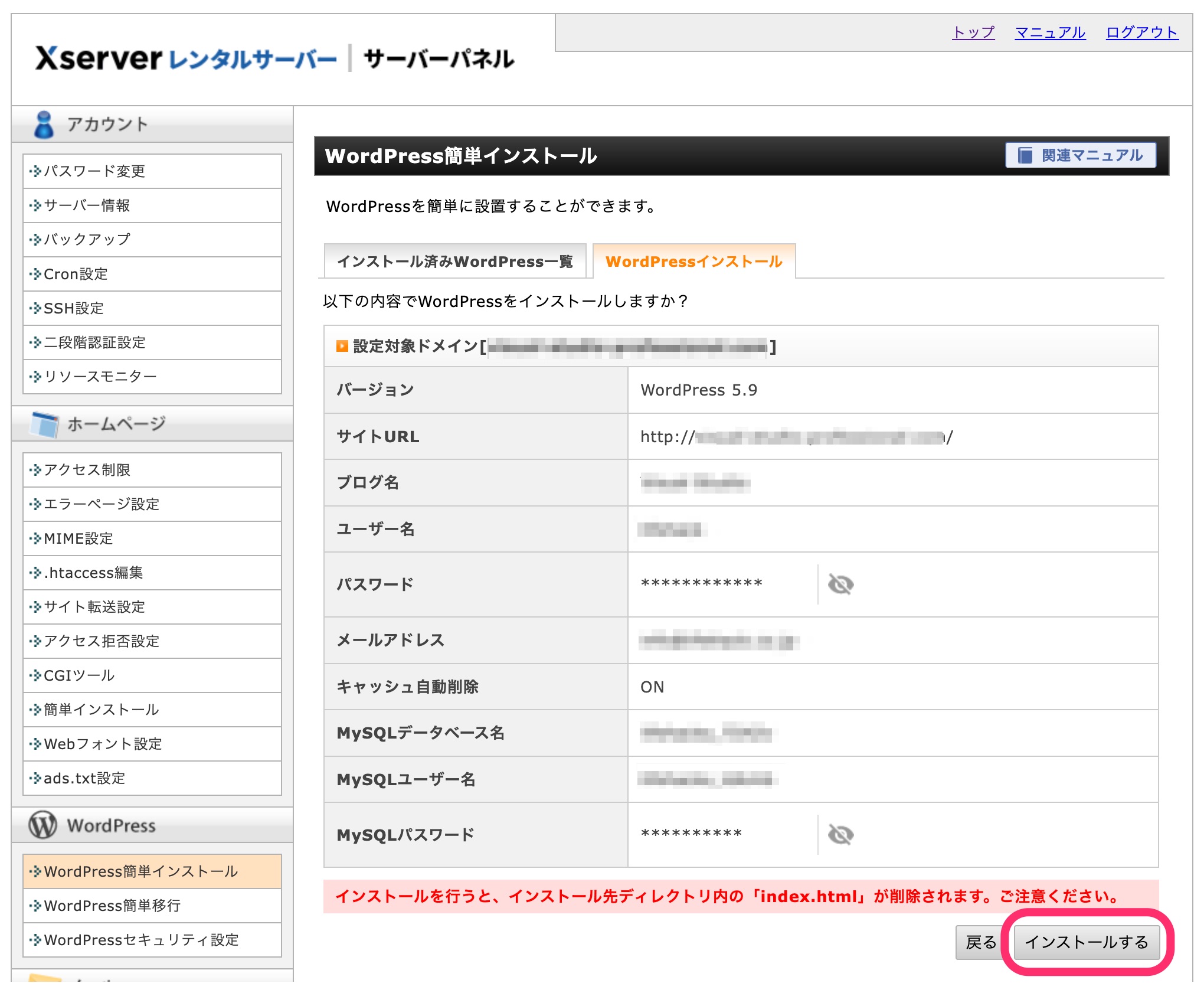Screen dimensions: 1204x1006
Task: Select WordPress簡単インストール in the sidebar
Action: (x=152, y=871)
